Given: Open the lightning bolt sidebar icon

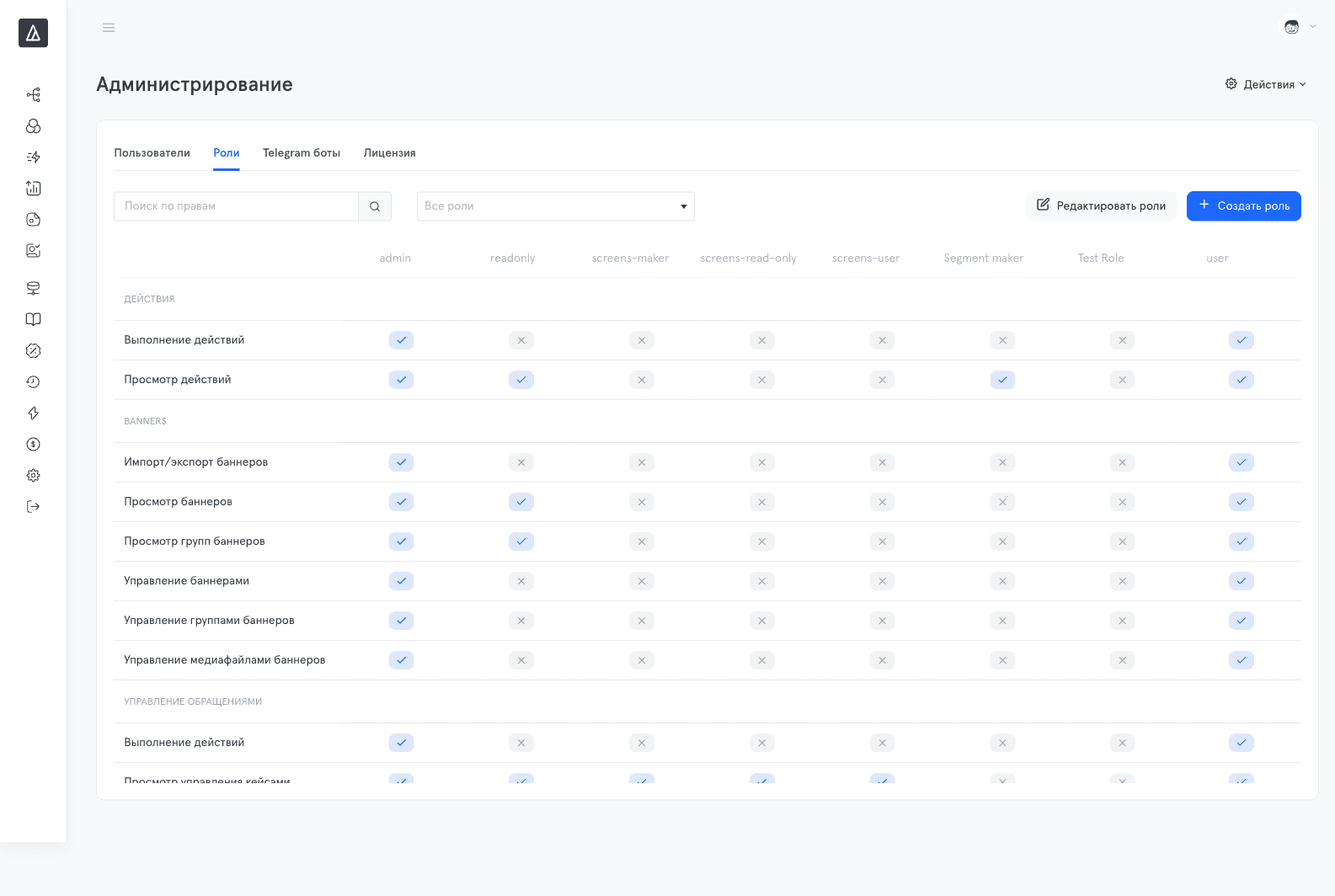Looking at the screenshot, I should click(x=33, y=413).
